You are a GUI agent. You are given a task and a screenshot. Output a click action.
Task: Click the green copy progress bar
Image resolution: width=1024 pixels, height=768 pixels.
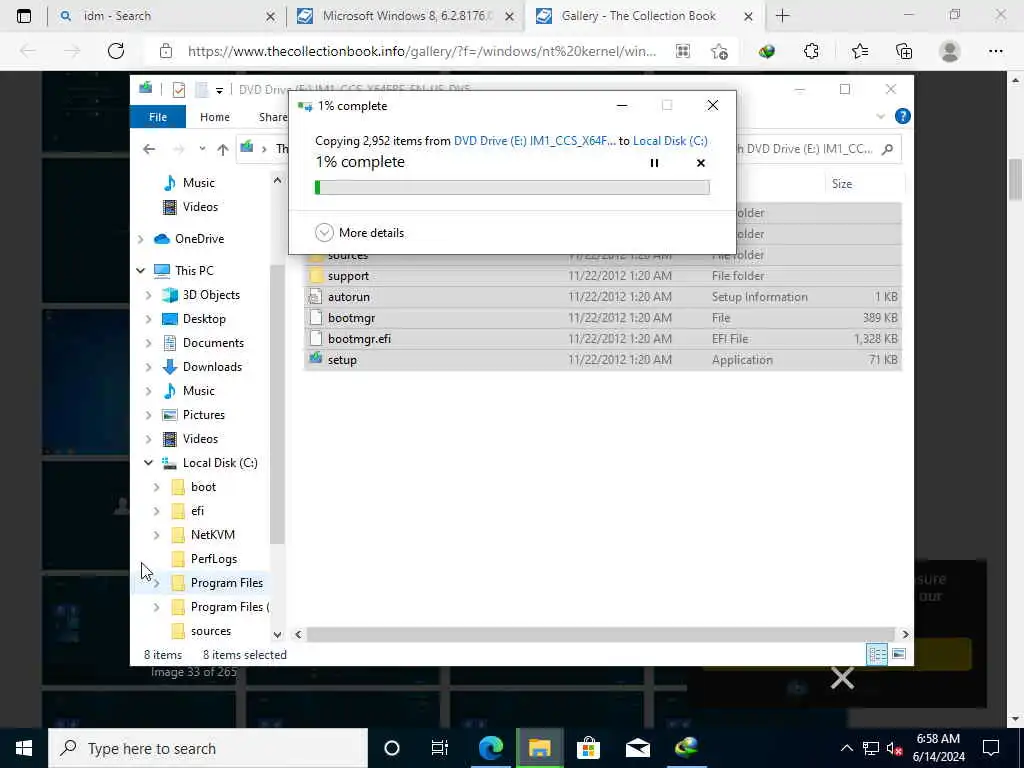(x=512, y=187)
